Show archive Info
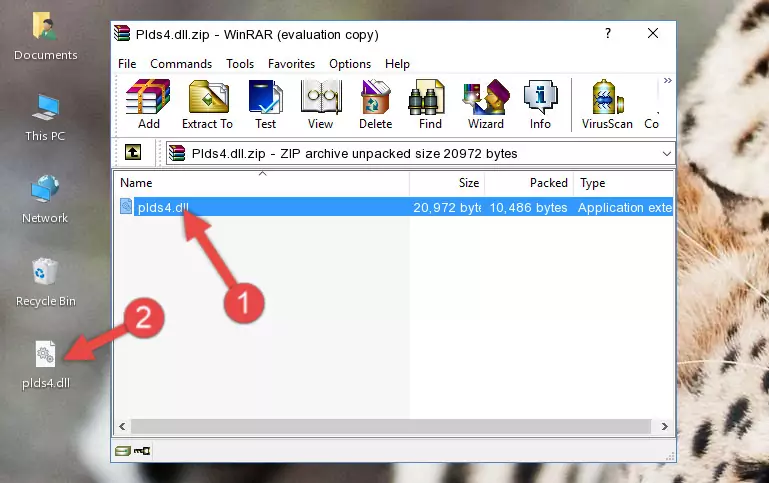The width and height of the screenshot is (769, 483). point(540,104)
